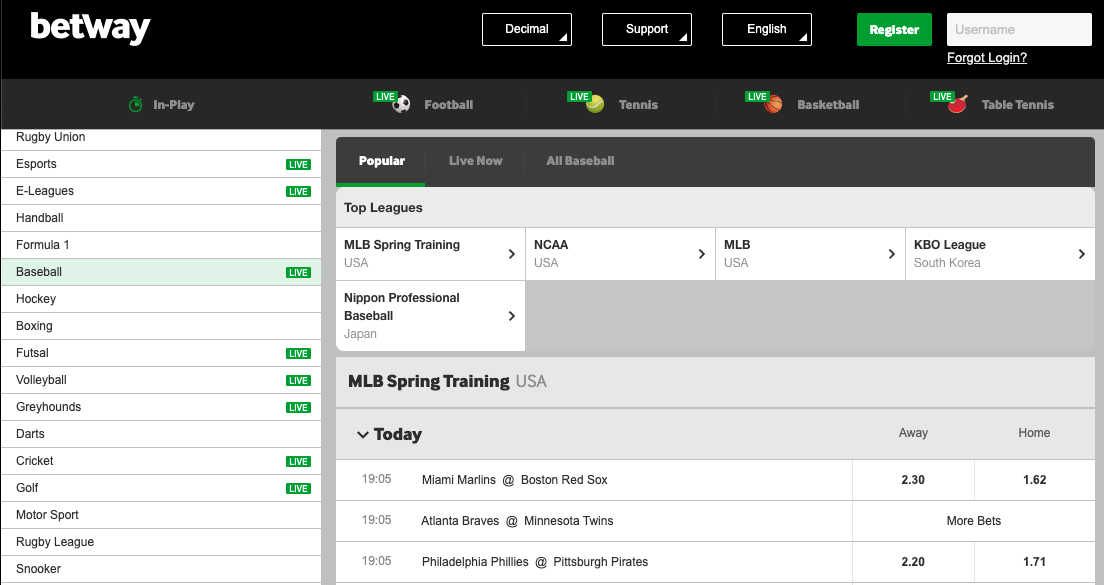Open KBO League arrow
This screenshot has height=585, width=1104.
point(1081,254)
